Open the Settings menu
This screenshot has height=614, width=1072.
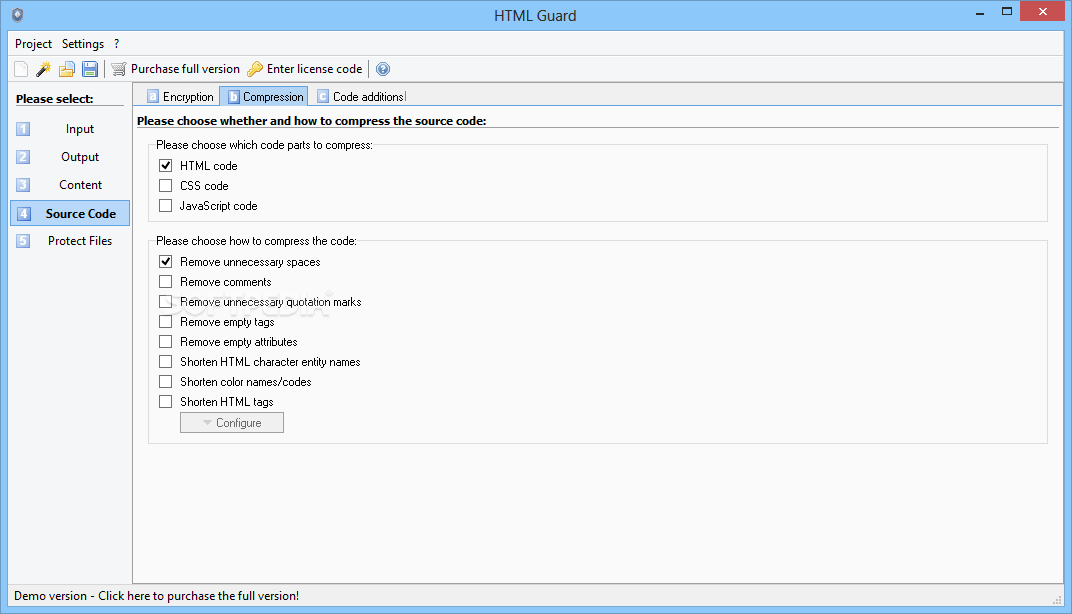pyautogui.click(x=83, y=44)
